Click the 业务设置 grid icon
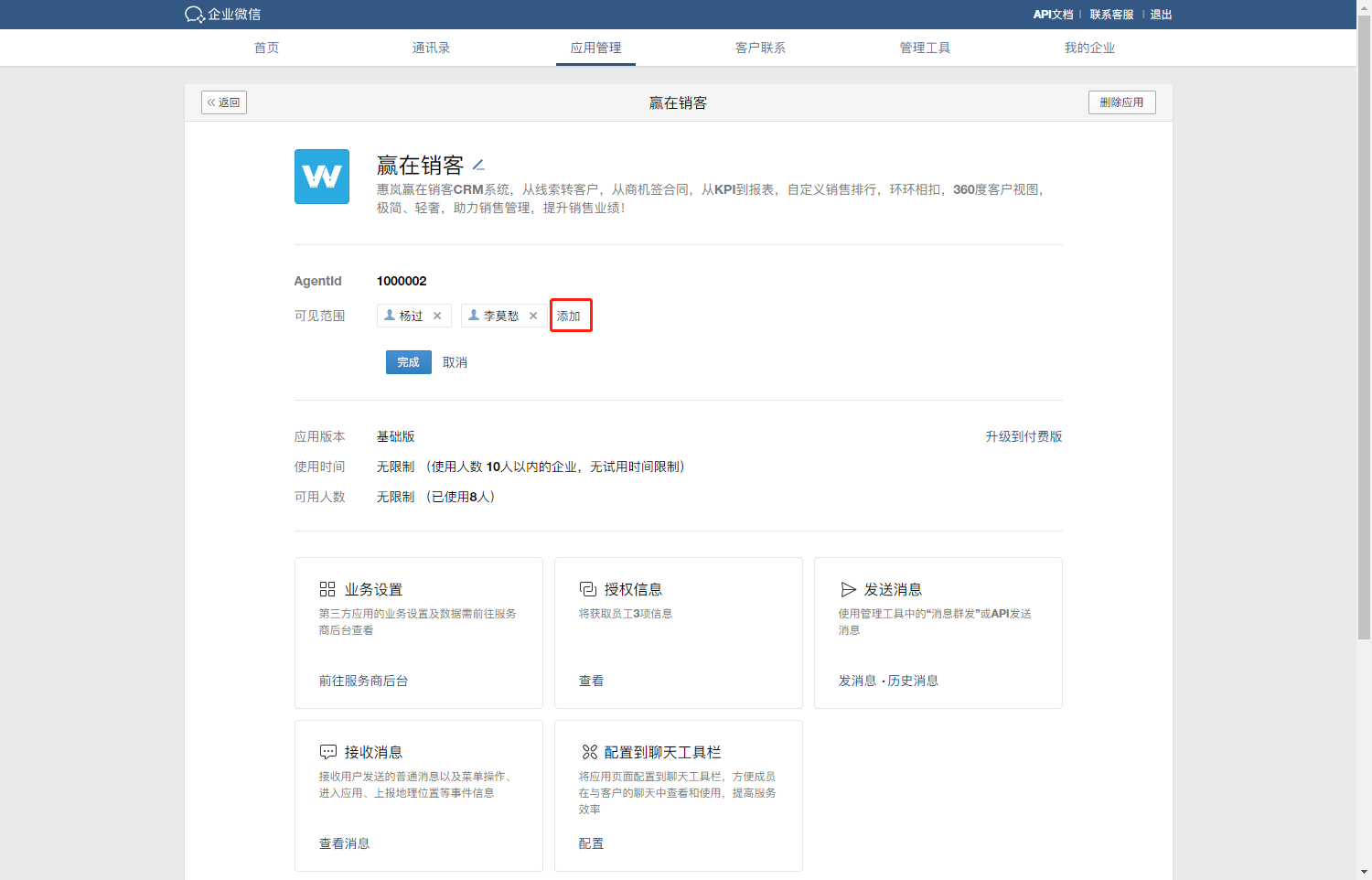 coord(327,589)
